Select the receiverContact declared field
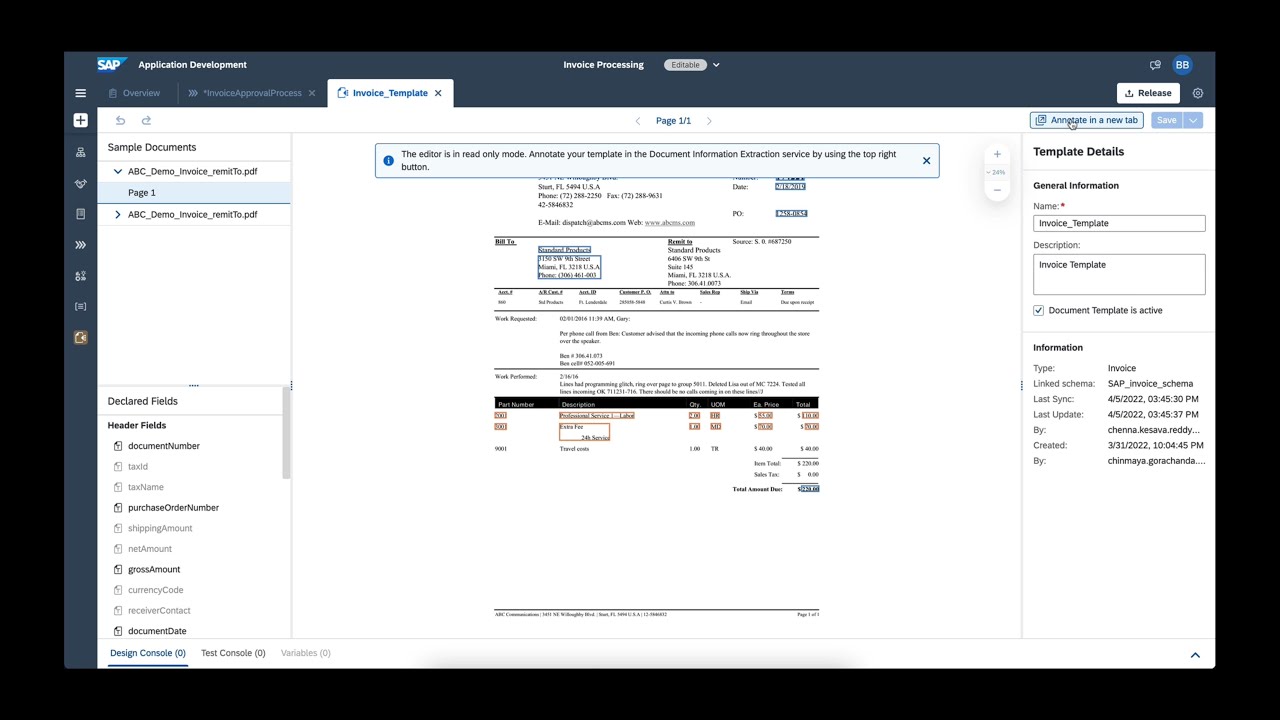 click(x=159, y=611)
